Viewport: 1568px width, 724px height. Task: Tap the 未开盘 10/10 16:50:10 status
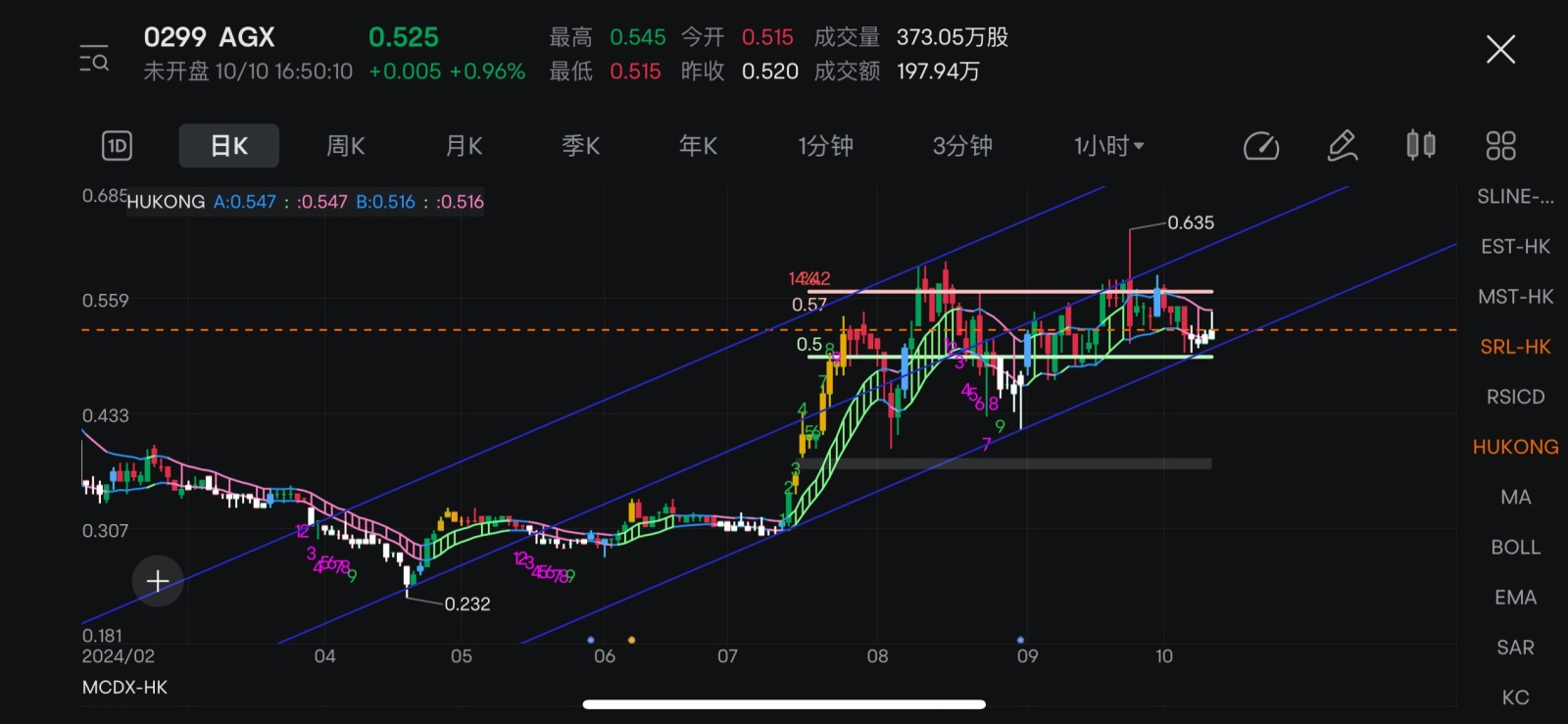pyautogui.click(x=248, y=71)
